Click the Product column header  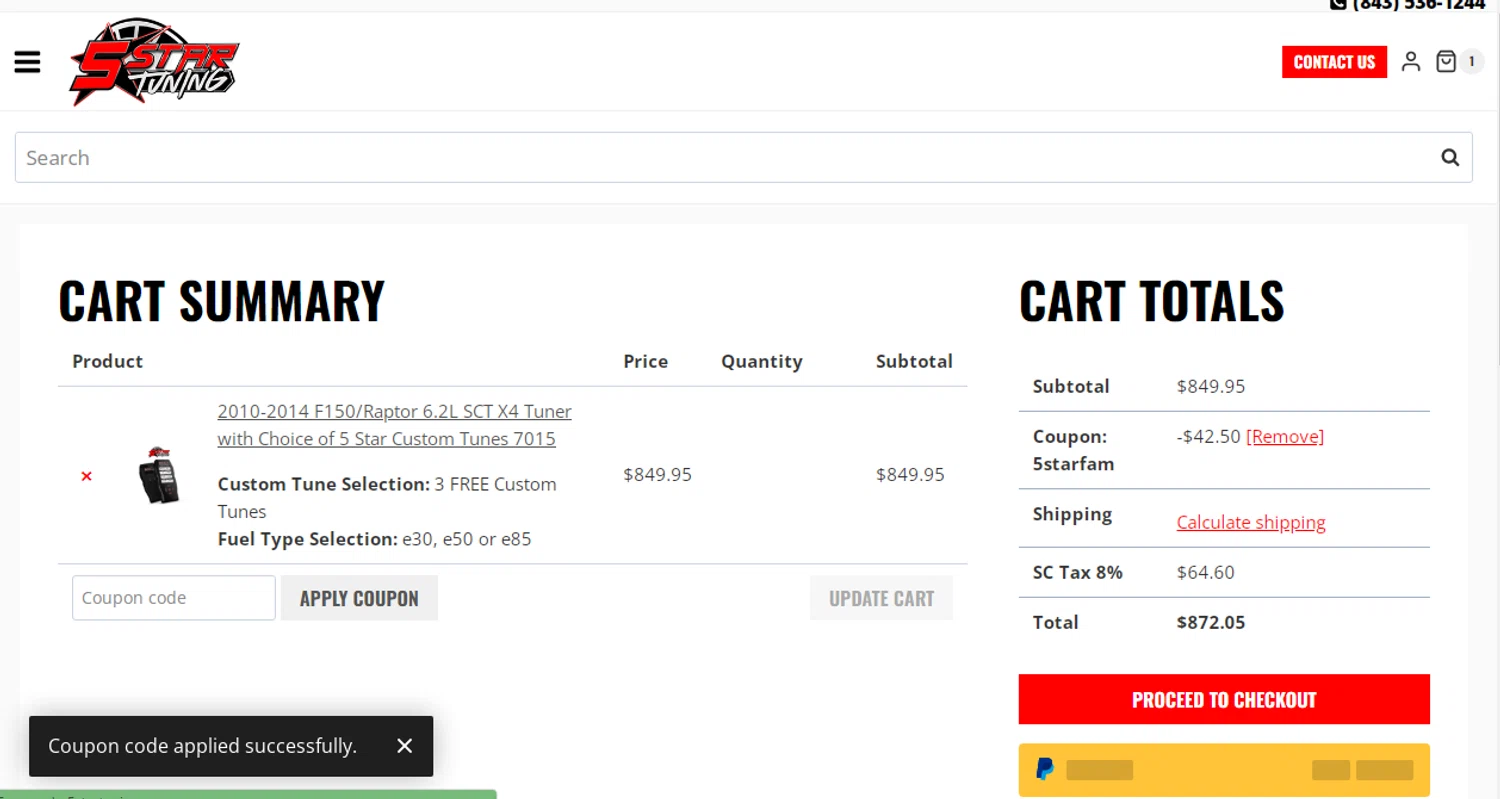[108, 361]
